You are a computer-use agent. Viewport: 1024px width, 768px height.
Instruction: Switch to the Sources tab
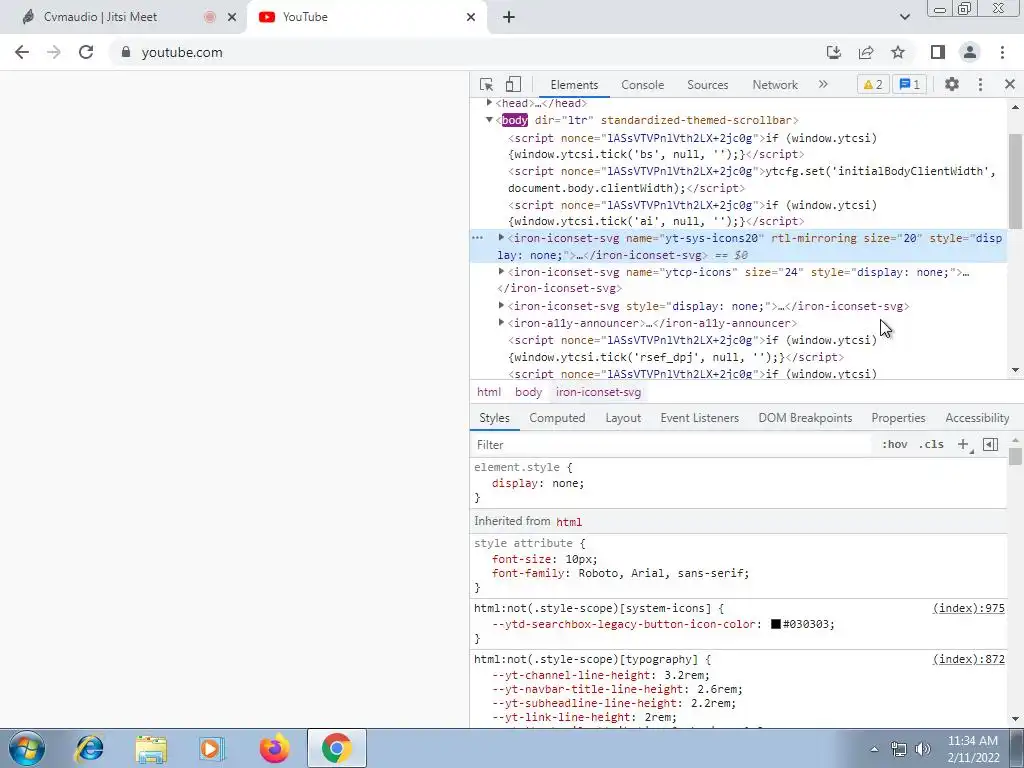707,85
